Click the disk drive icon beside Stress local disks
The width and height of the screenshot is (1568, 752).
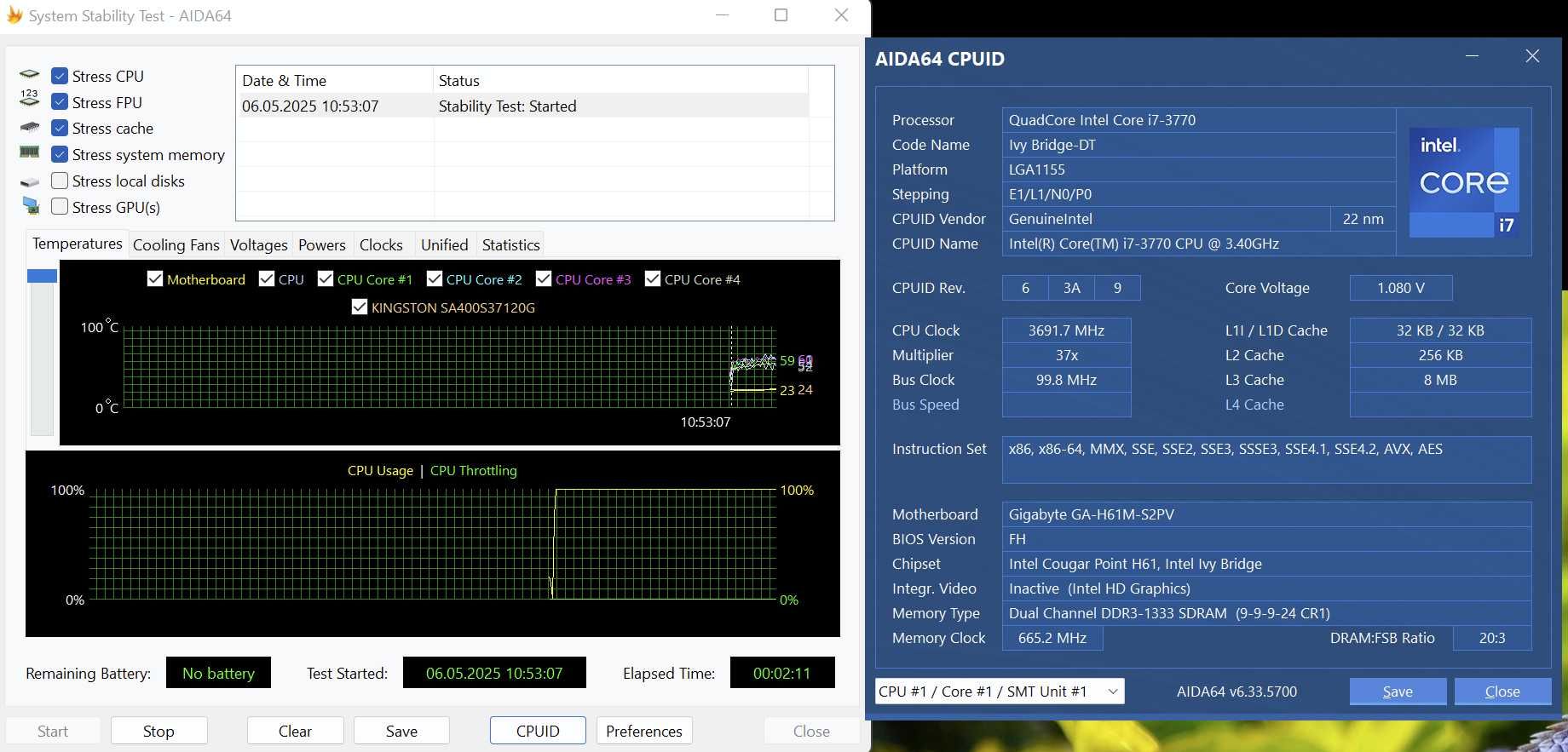pos(30,181)
